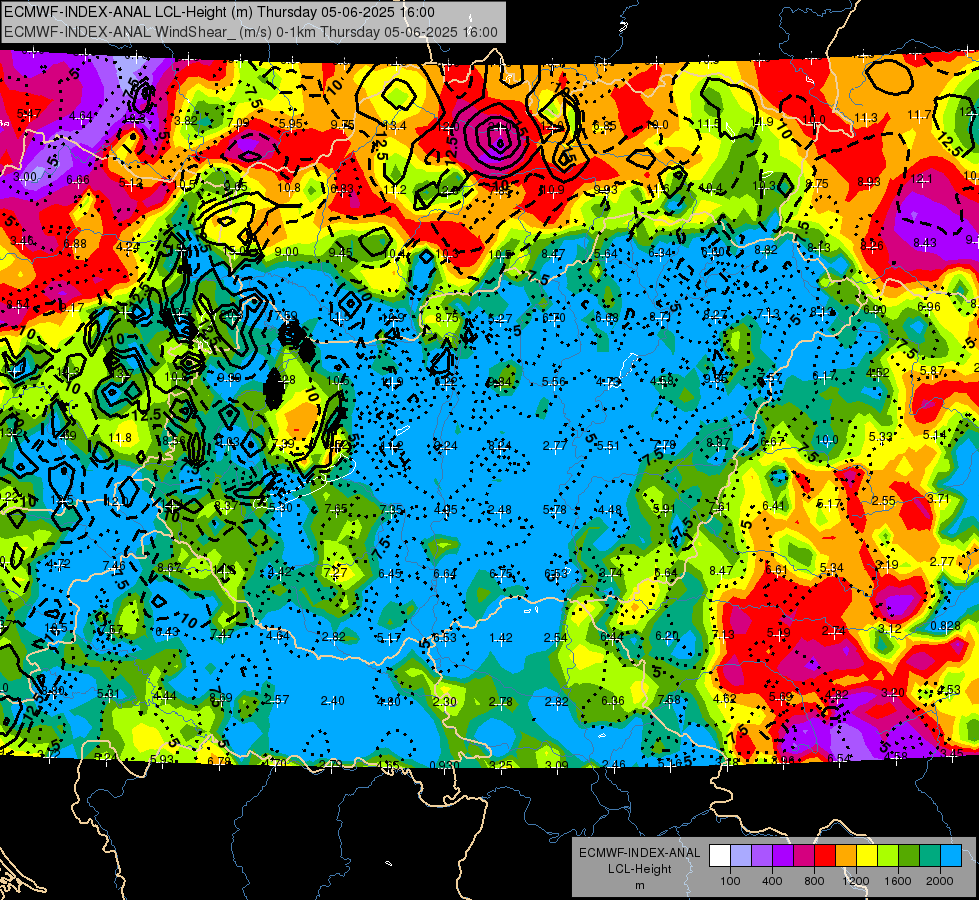Click the shear value '3.71' on the map
979x900 pixels.
coord(938,498)
